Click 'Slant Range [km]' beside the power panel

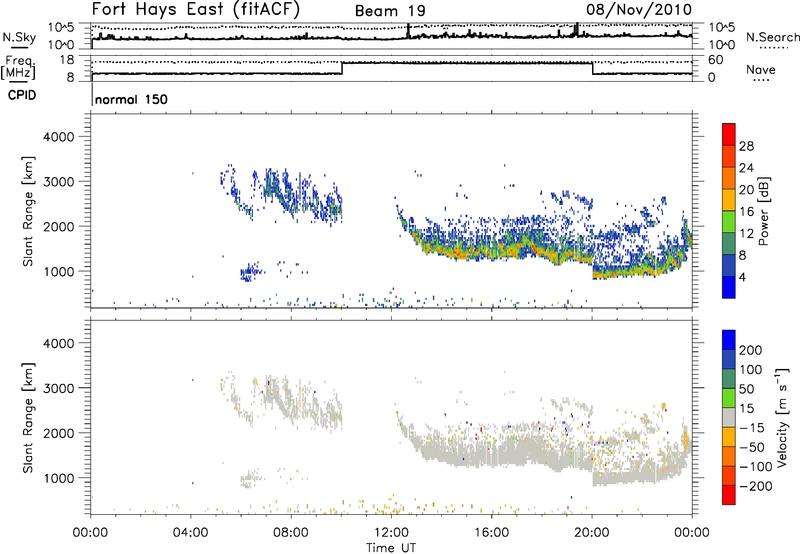(29, 211)
